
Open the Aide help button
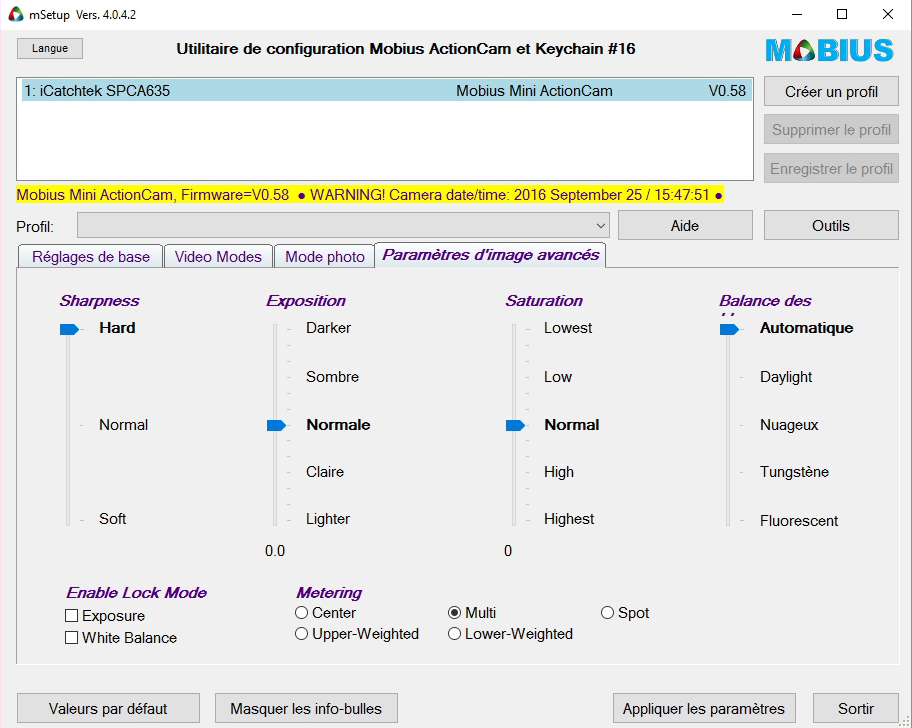pyautogui.click(x=685, y=226)
